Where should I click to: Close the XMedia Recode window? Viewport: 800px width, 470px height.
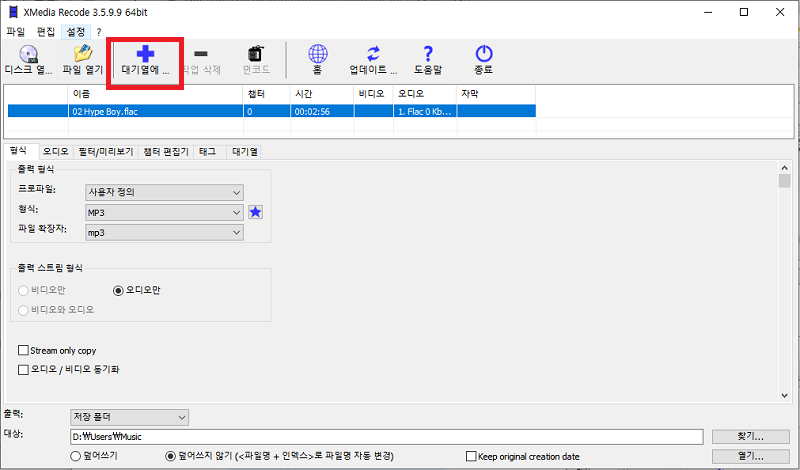[x=780, y=12]
